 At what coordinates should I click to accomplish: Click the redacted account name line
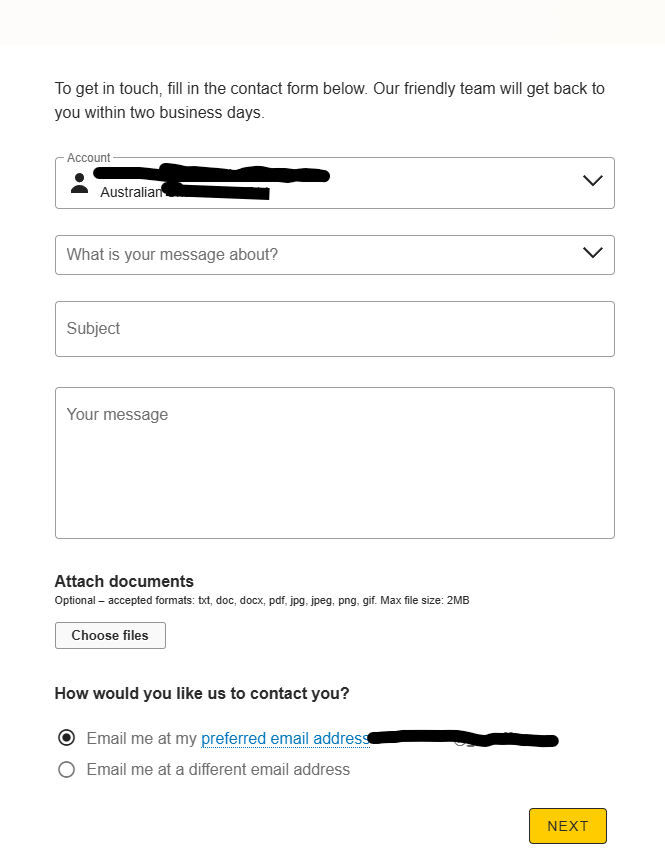coord(212,174)
